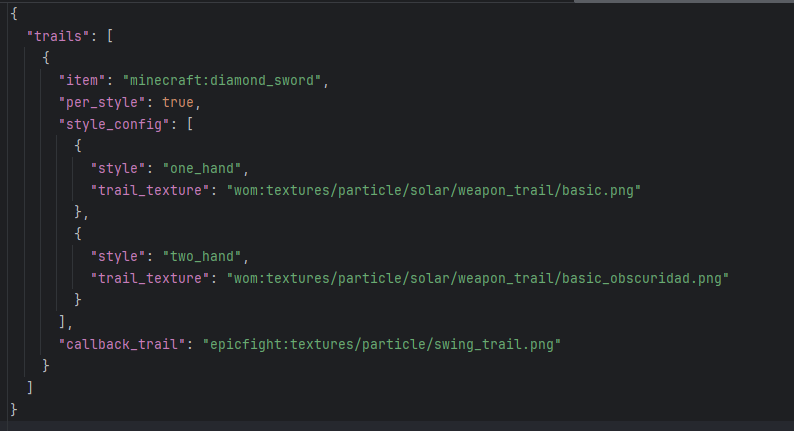Click the "two_hand" style value
Screen dimensions: 794x431
tap(202, 257)
